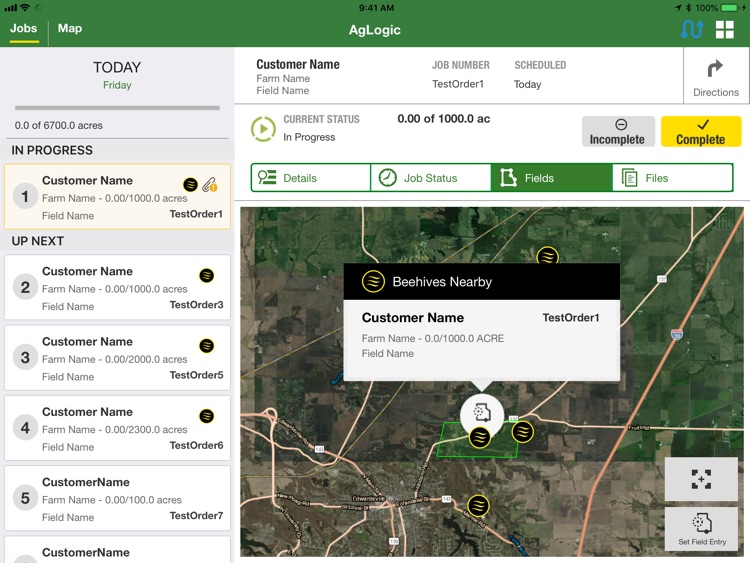Click the Beehives Nearby title
750x563 pixels.
[x=442, y=282]
